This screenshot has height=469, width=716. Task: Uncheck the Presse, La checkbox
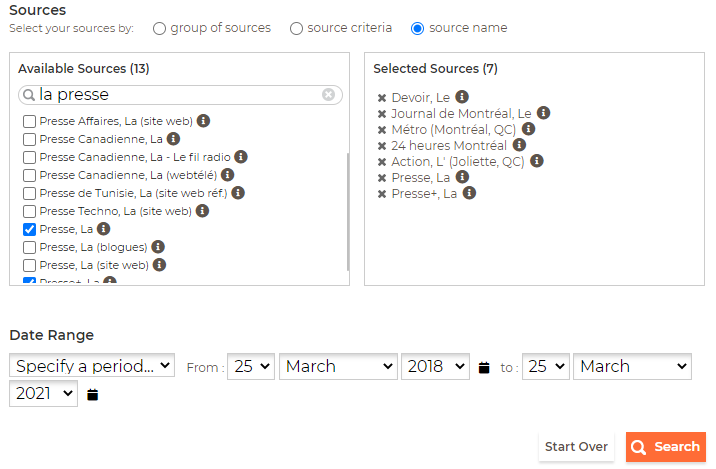pyautogui.click(x=30, y=229)
